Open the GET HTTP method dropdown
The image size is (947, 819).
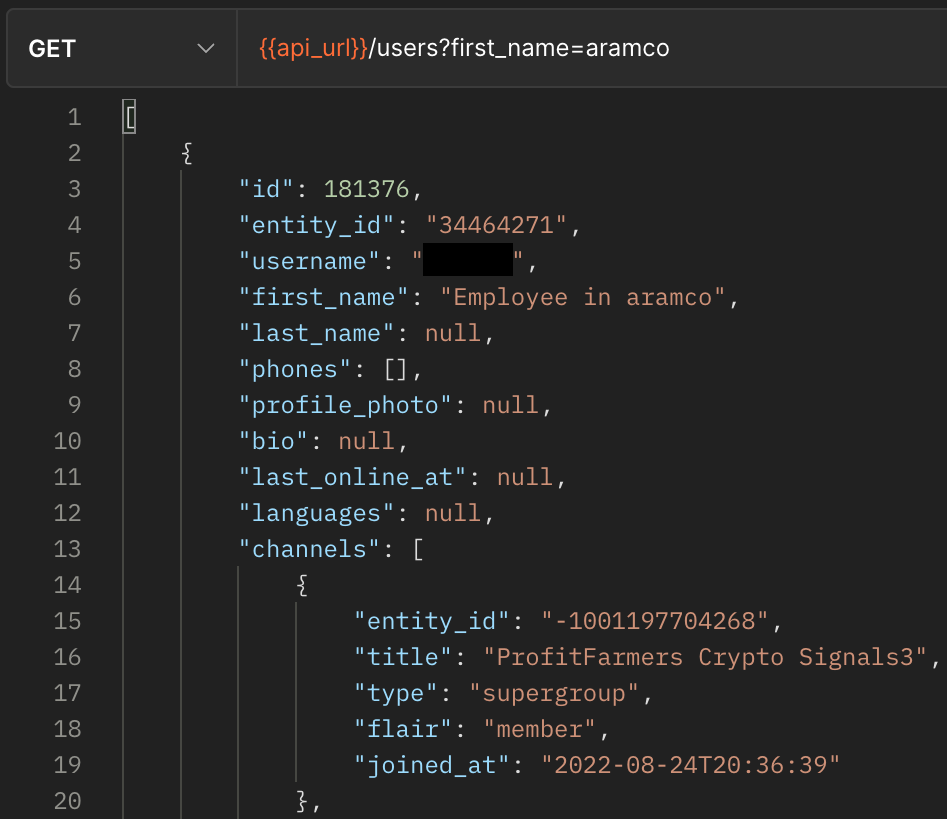click(121, 48)
